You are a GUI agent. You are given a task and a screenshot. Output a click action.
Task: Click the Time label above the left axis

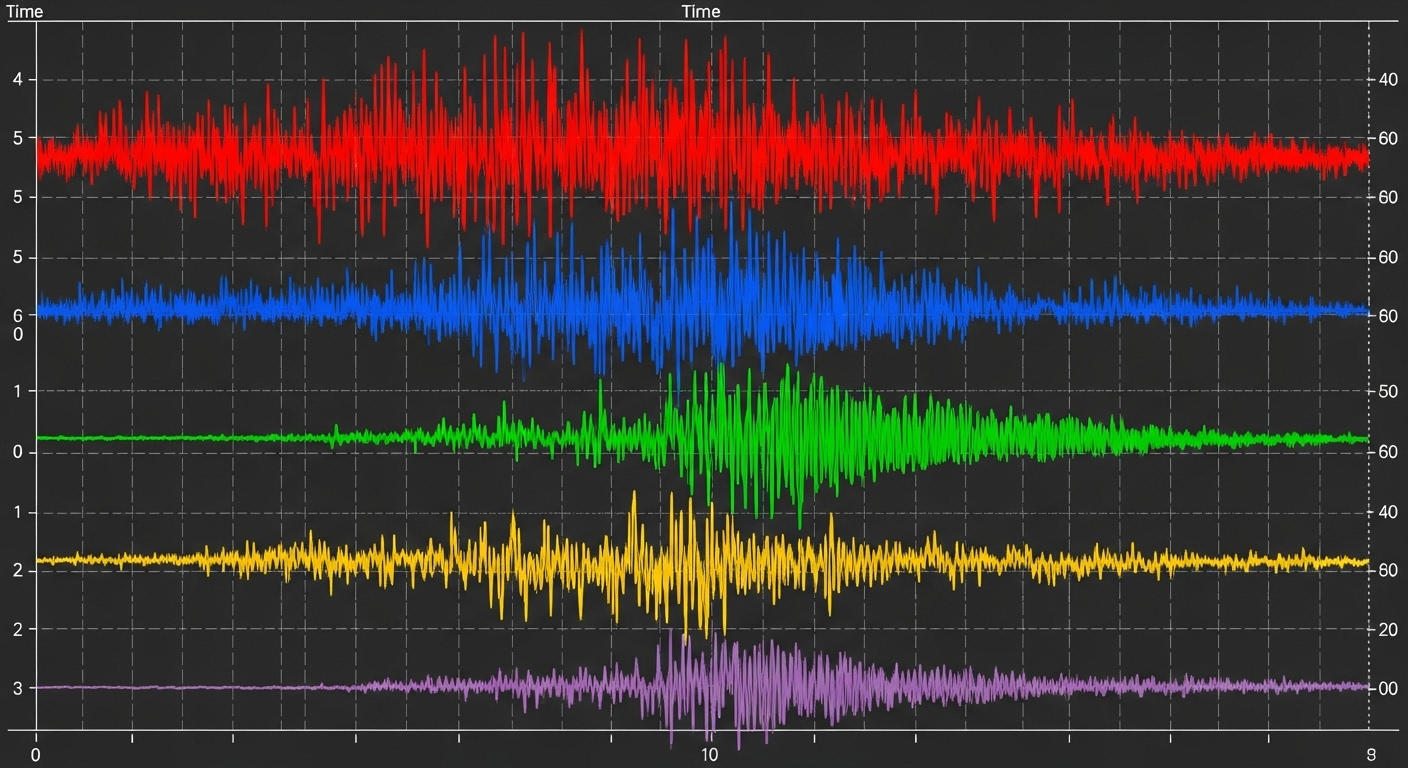[25, 12]
